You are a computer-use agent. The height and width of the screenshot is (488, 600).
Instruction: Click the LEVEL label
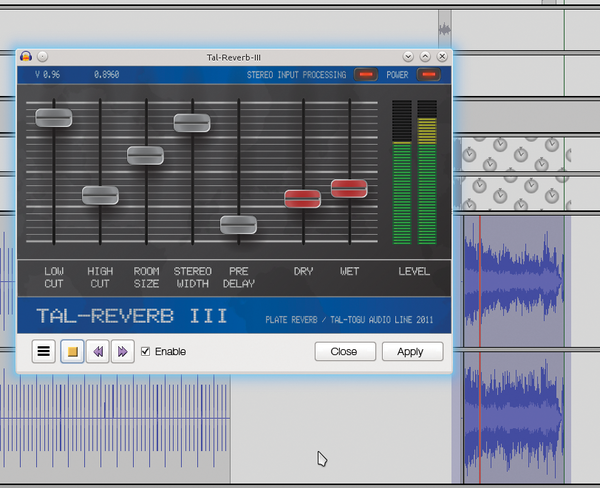pos(414,271)
